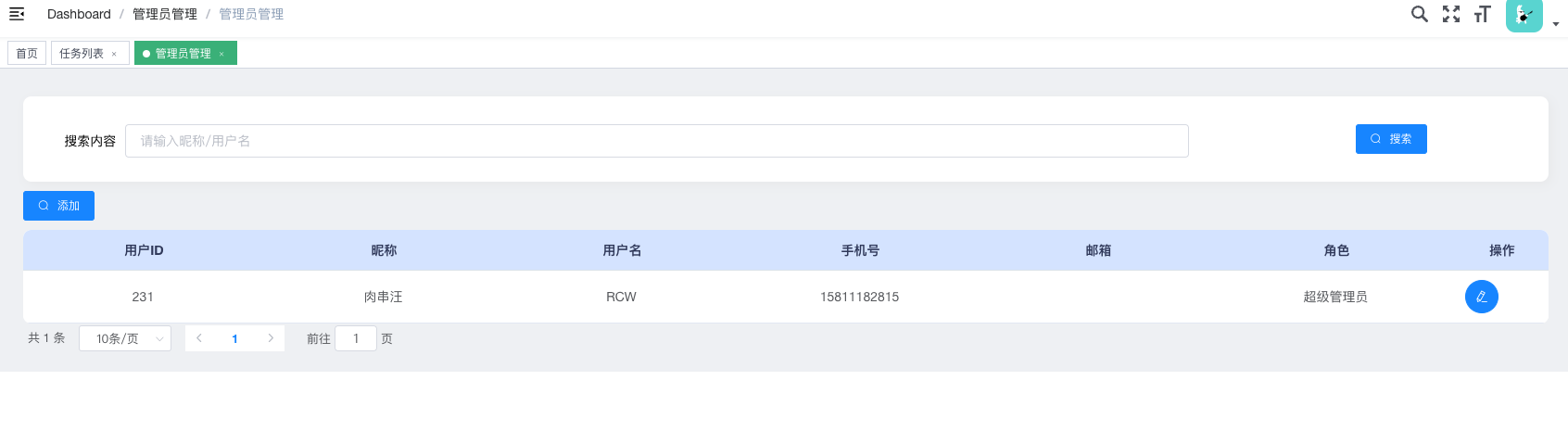Switch to the 首页 tab
The height and width of the screenshot is (444, 1568).
click(x=27, y=54)
